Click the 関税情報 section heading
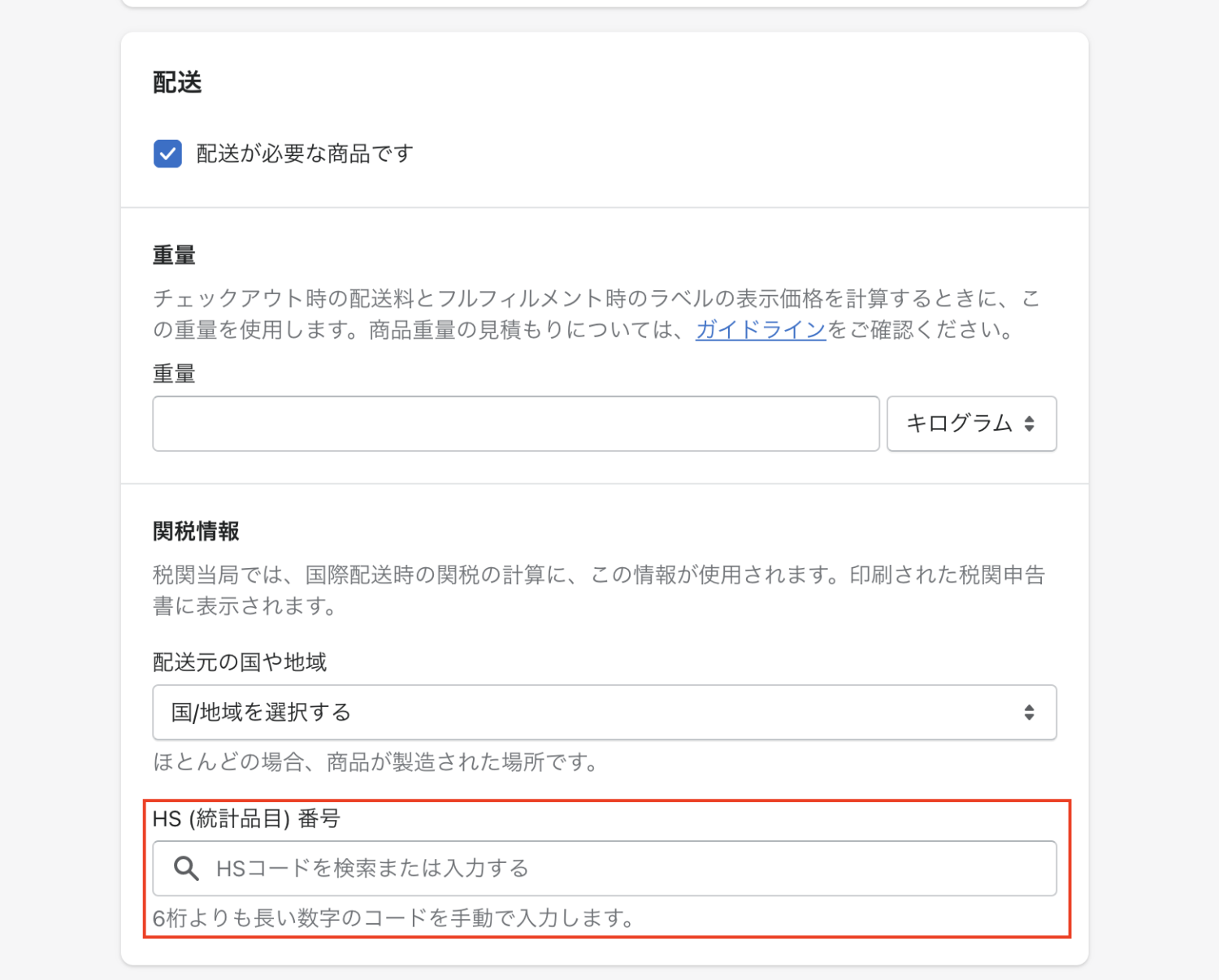Screen dimensions: 1219x980 (x=196, y=531)
